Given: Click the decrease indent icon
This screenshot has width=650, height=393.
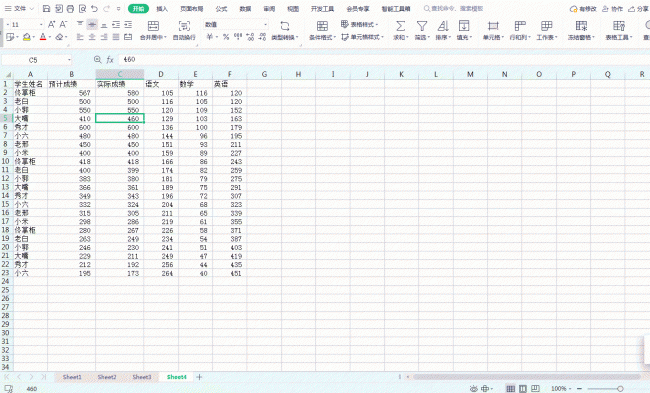Looking at the screenshot, I should coord(116,24).
